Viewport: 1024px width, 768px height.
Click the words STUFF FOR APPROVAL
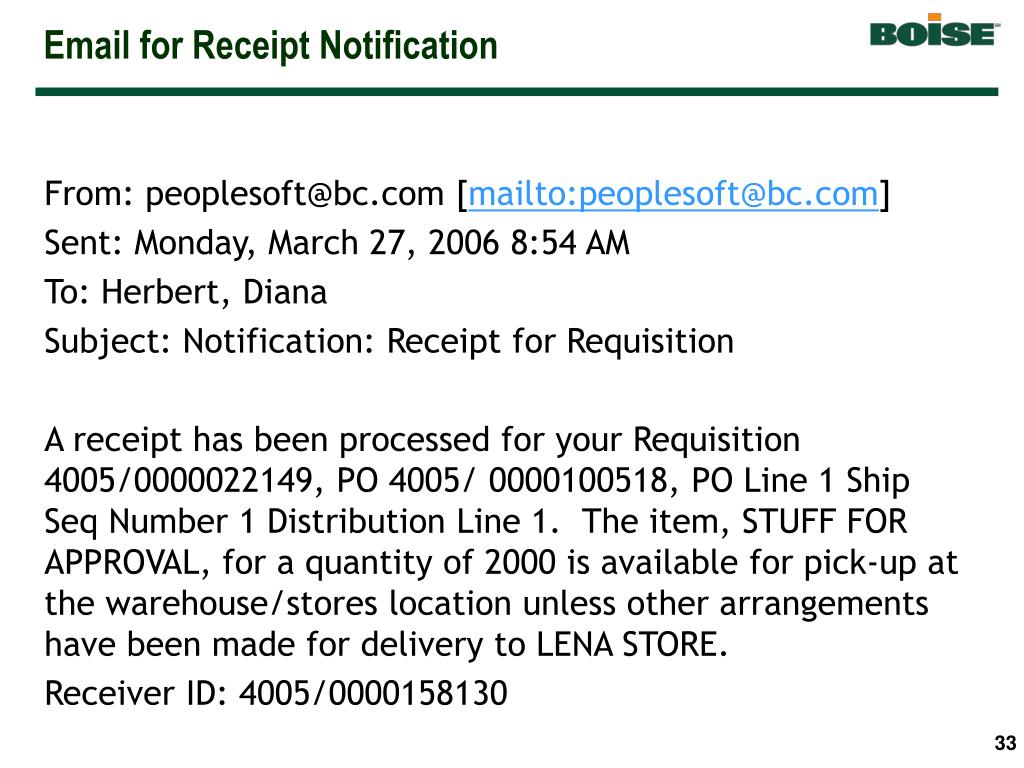pos(824,522)
